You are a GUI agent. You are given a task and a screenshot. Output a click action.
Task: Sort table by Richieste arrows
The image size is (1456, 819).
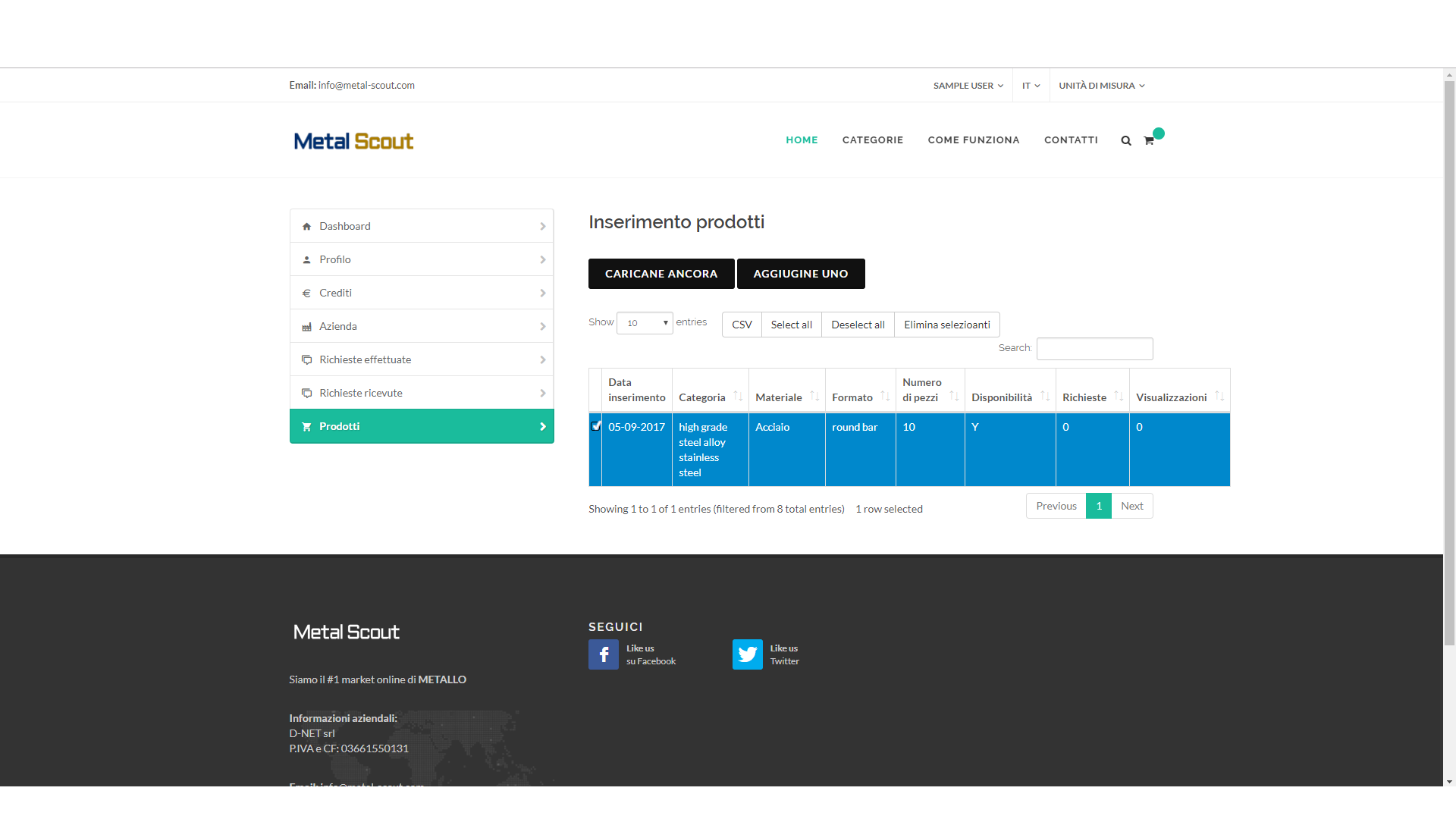point(1119,396)
